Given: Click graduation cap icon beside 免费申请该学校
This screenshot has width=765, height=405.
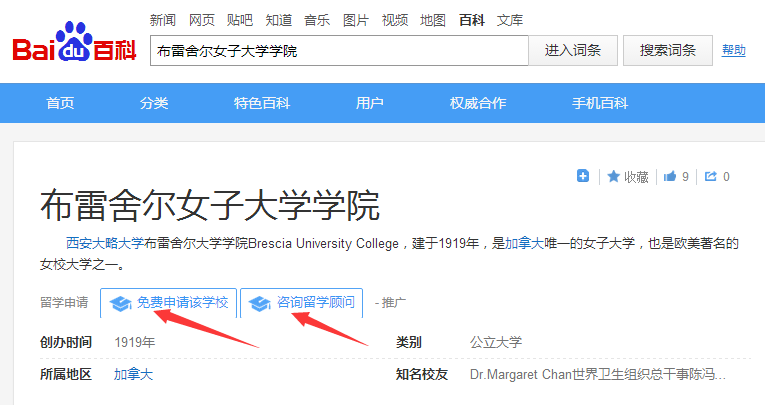Looking at the screenshot, I should 120,303.
